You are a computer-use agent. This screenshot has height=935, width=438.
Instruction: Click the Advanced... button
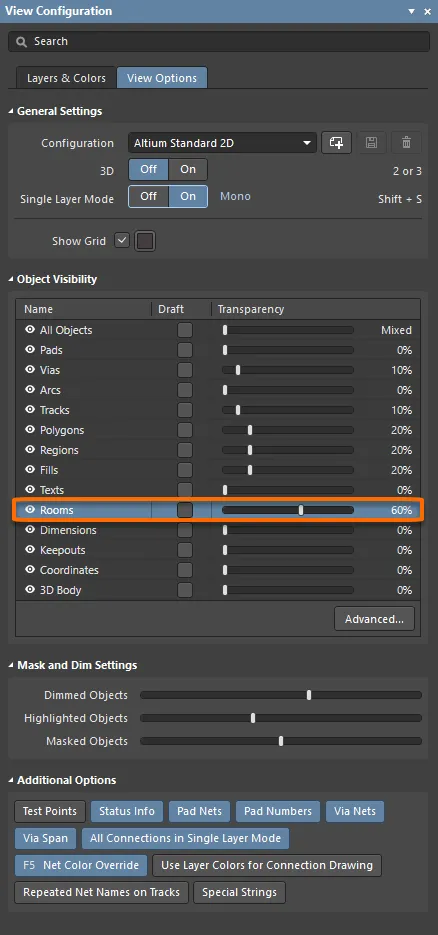(374, 619)
